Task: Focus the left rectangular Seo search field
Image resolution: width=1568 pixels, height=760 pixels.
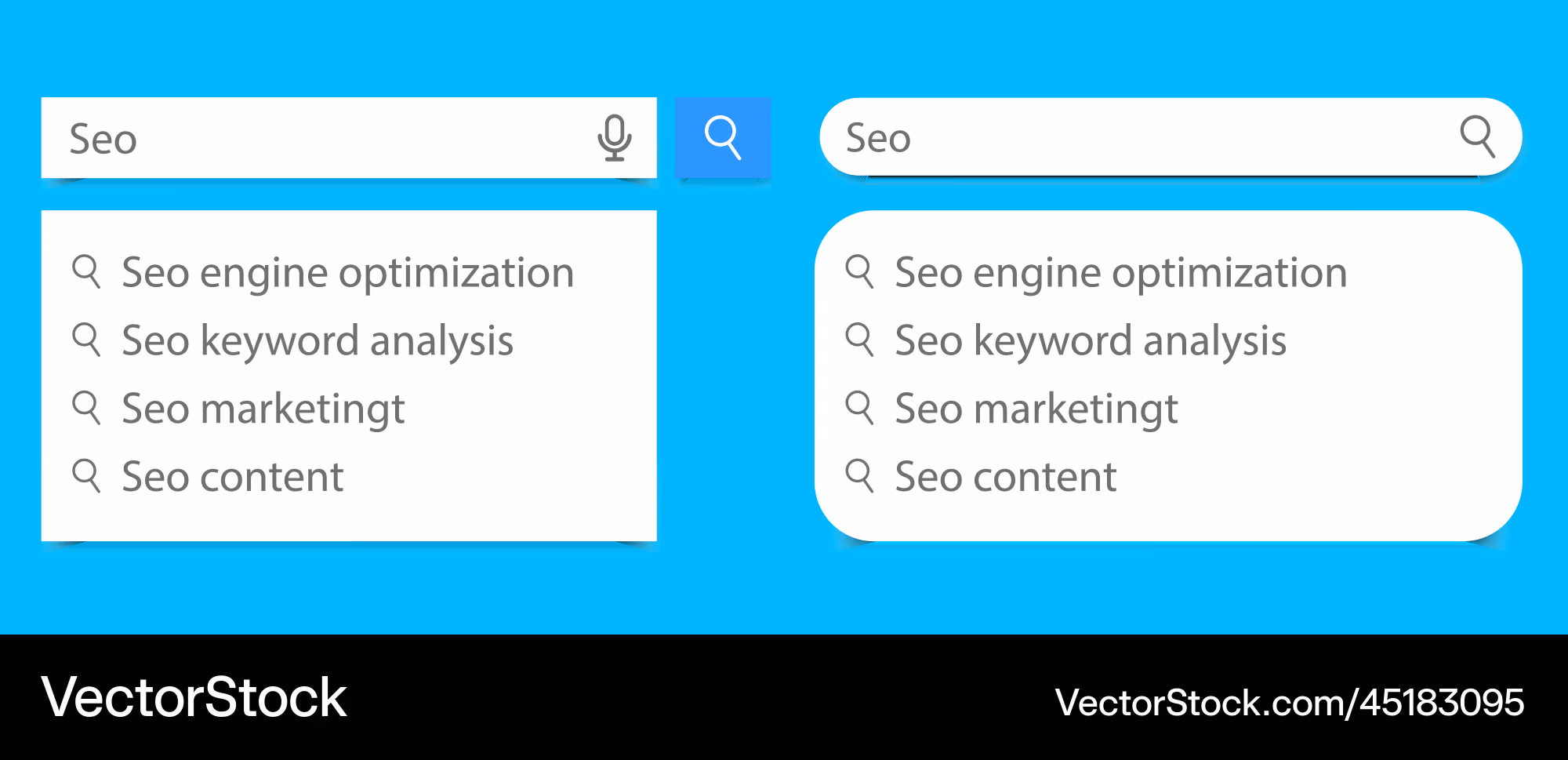Action: 349,138
